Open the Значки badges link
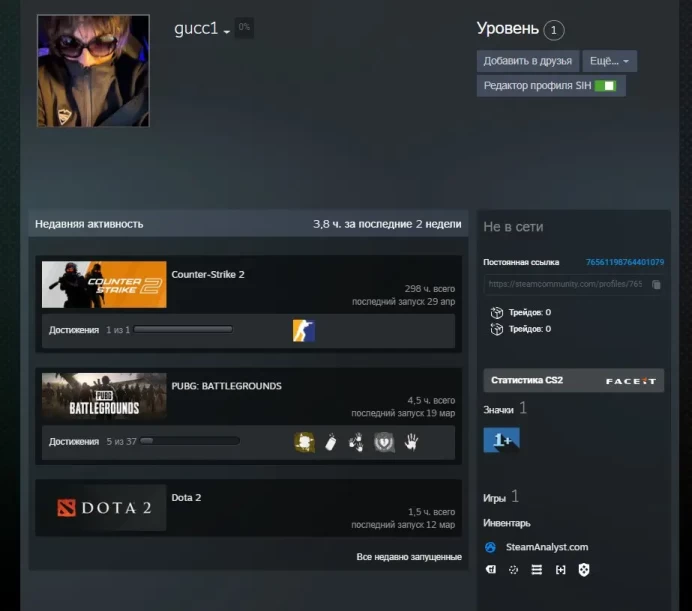 pos(498,410)
